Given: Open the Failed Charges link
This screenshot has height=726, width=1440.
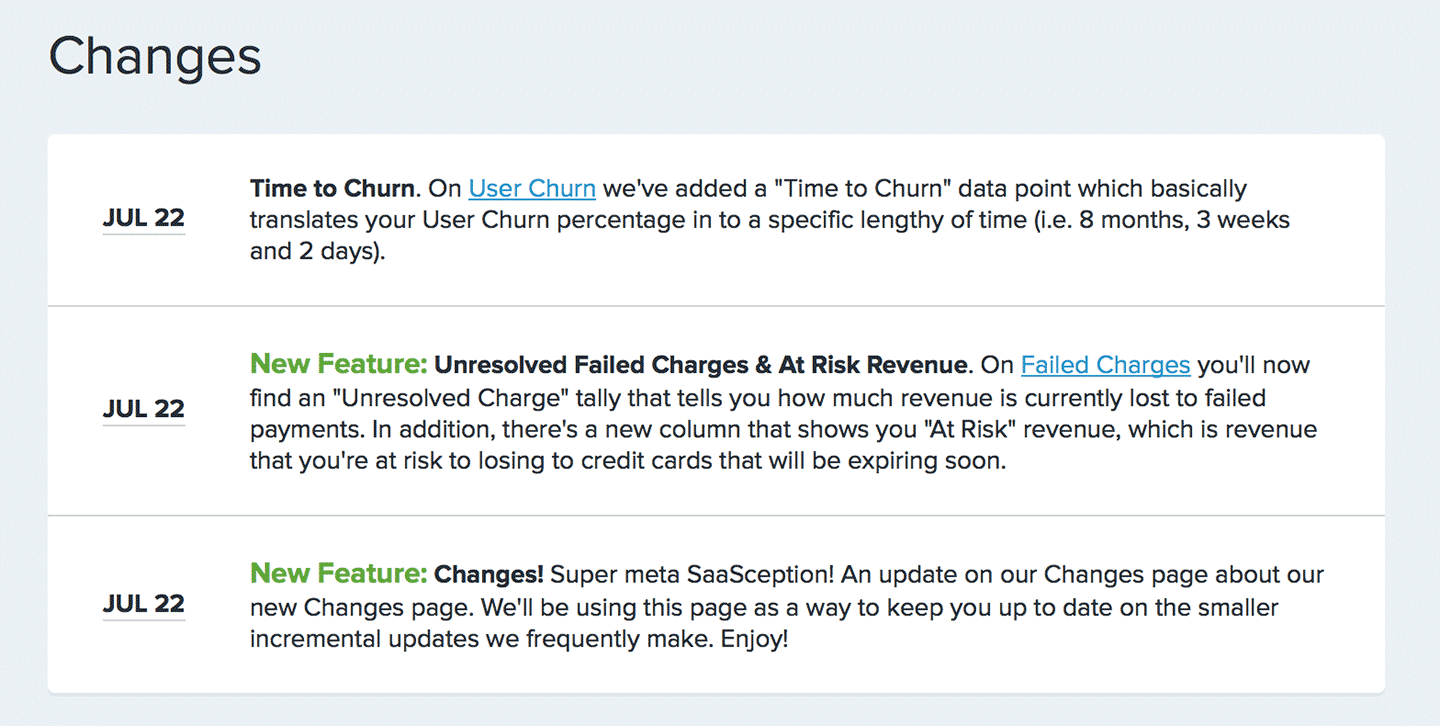Looking at the screenshot, I should tap(1105, 365).
